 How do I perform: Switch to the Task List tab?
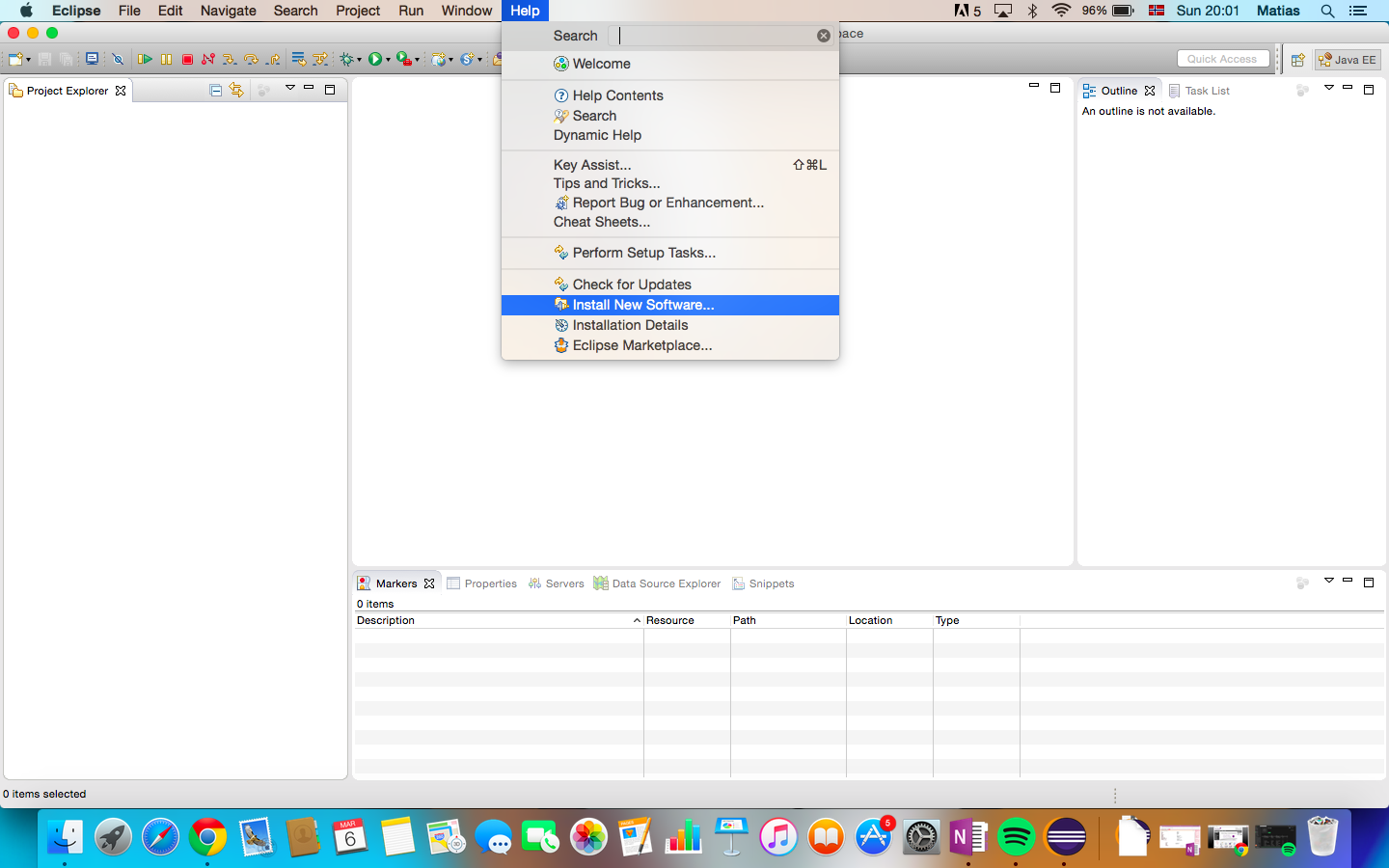1199,91
